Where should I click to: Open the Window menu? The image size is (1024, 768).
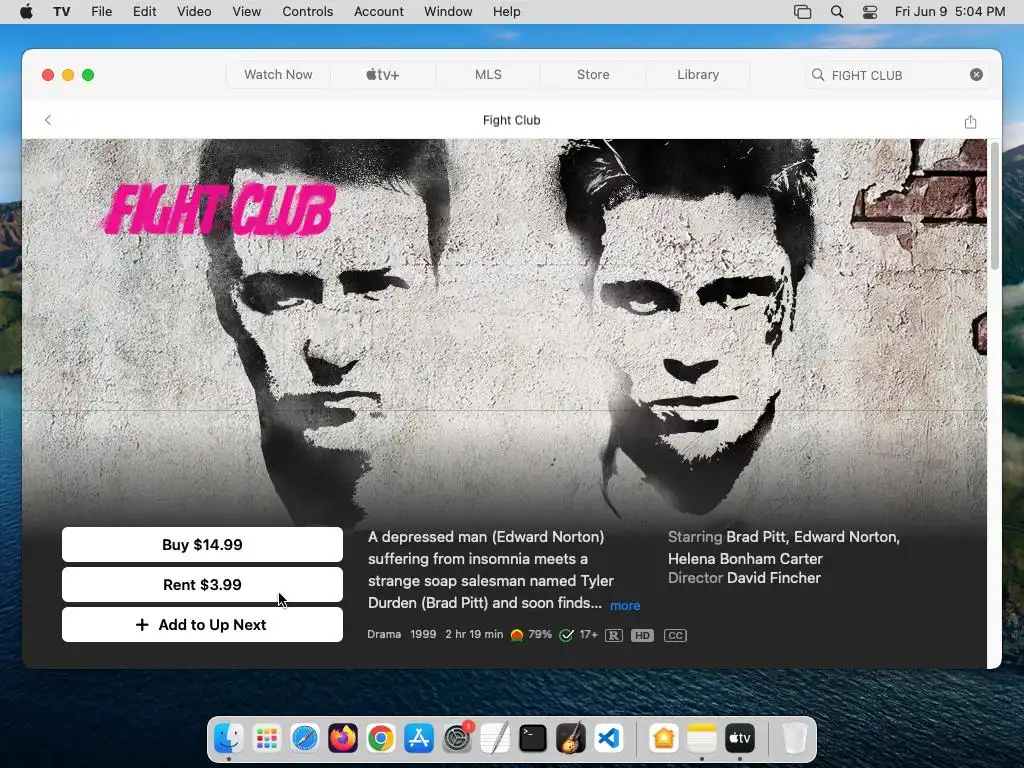point(448,12)
